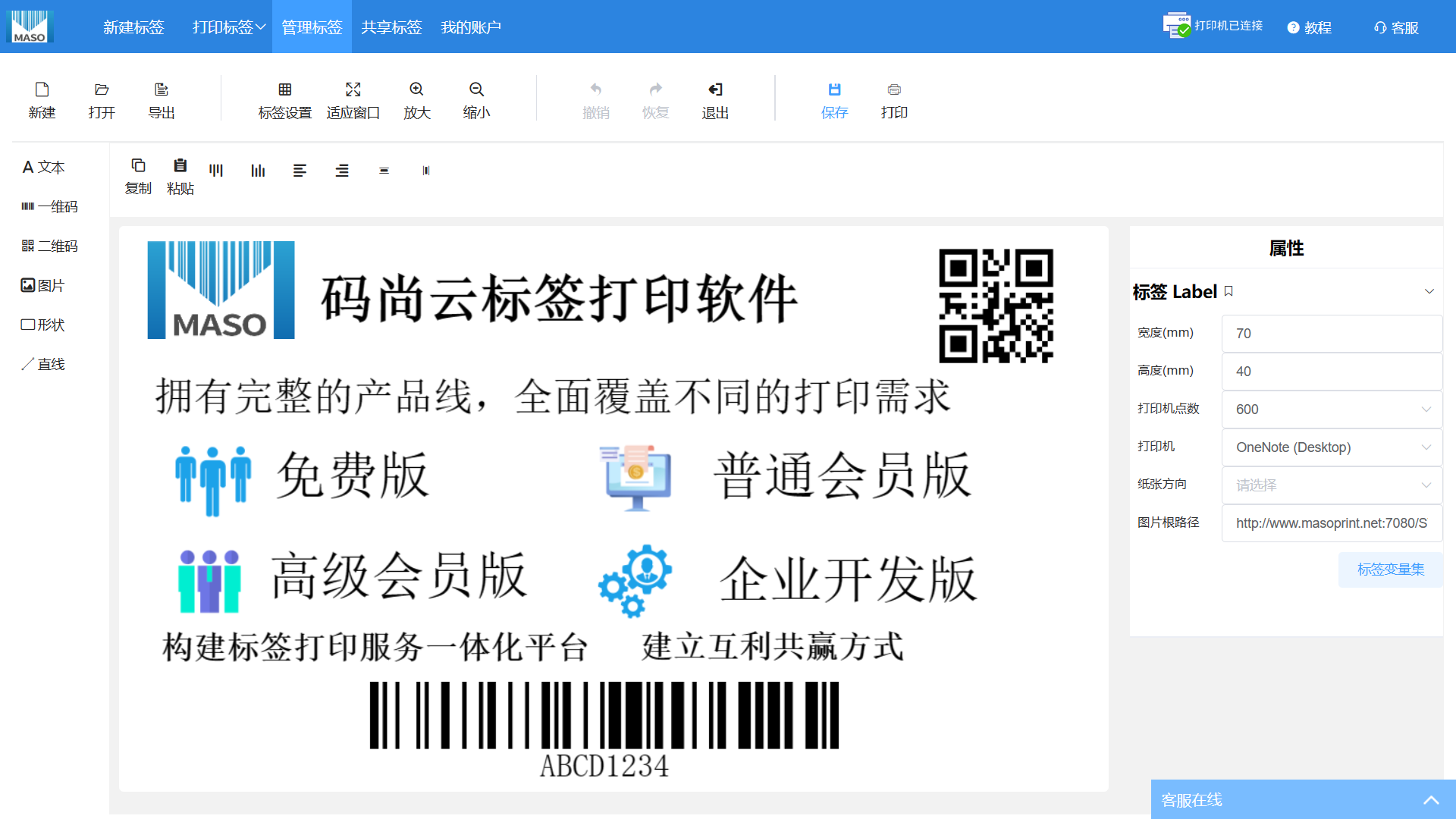Zoom out with 缩小
Image resolution: width=1456 pixels, height=819 pixels.
(477, 101)
